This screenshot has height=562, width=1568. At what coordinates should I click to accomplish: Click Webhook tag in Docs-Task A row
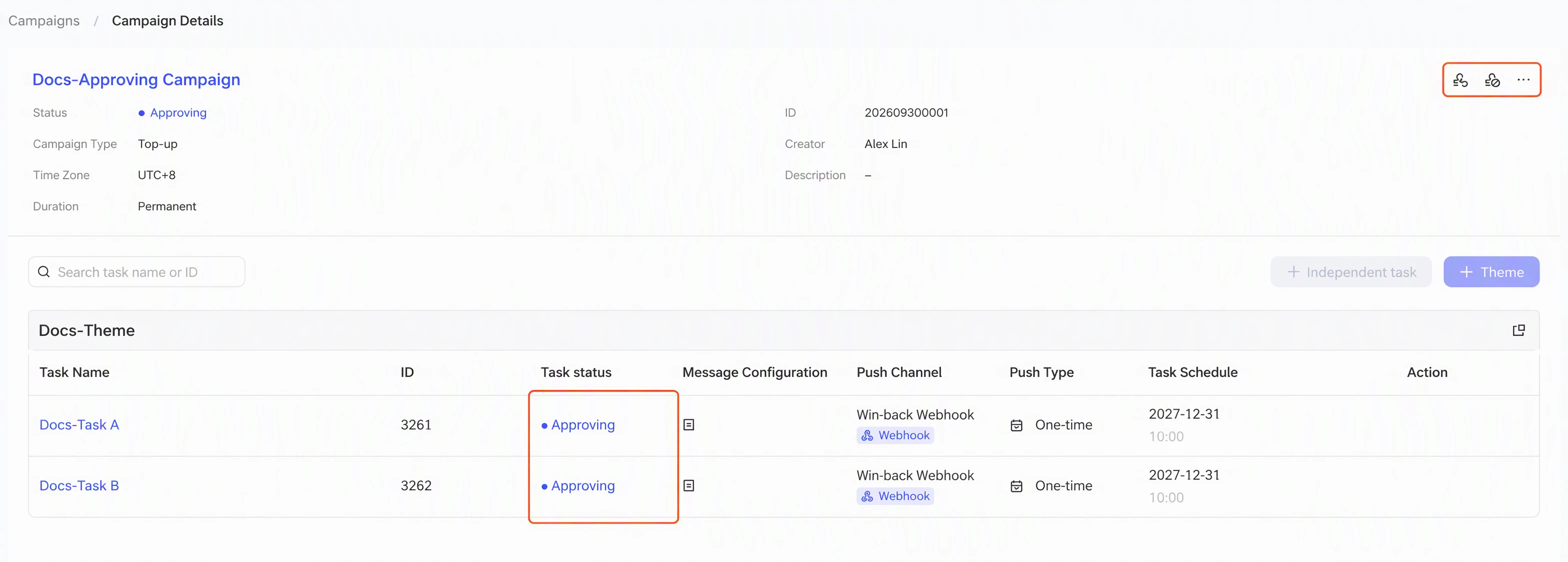coord(895,435)
